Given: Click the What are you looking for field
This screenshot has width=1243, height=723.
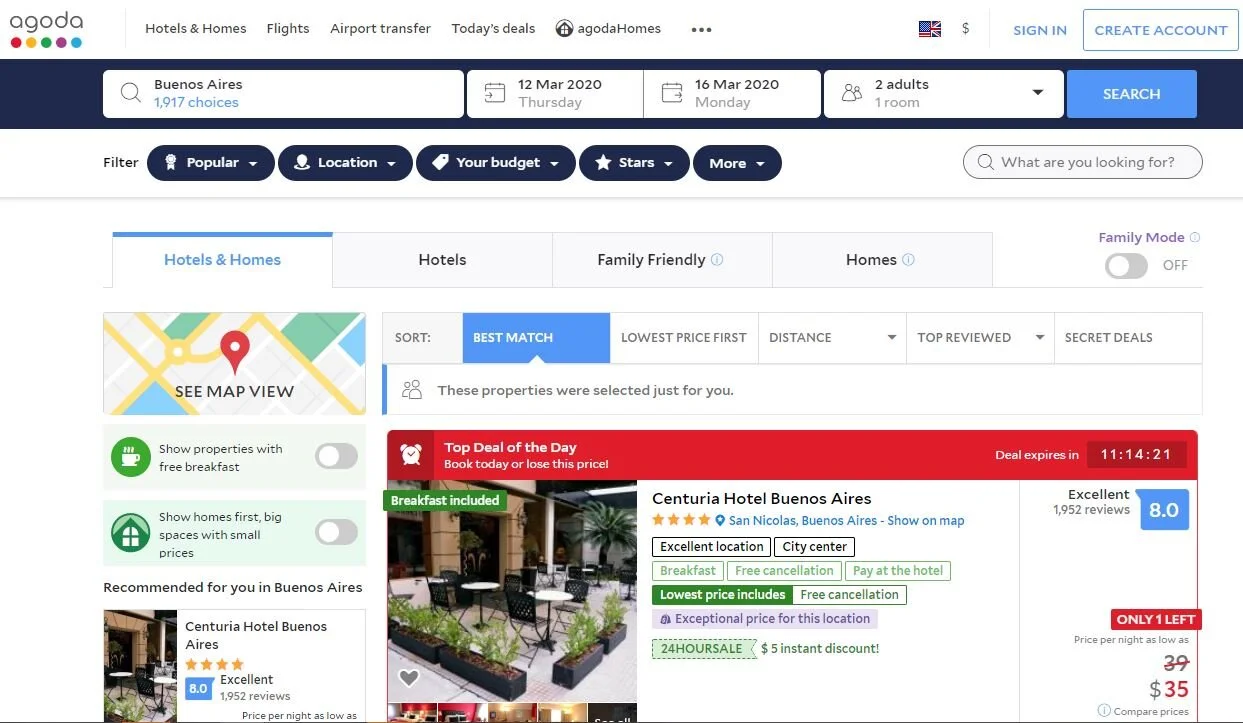Looking at the screenshot, I should (1082, 162).
